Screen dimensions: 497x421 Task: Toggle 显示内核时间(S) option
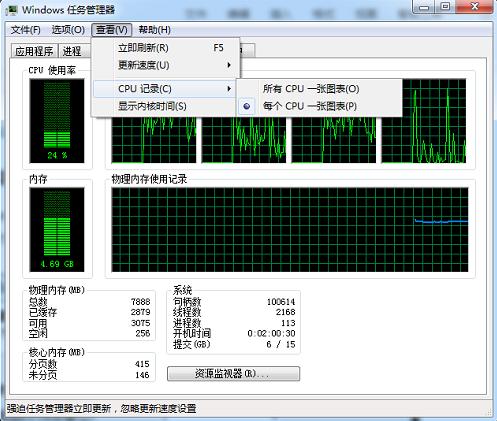tap(165, 106)
